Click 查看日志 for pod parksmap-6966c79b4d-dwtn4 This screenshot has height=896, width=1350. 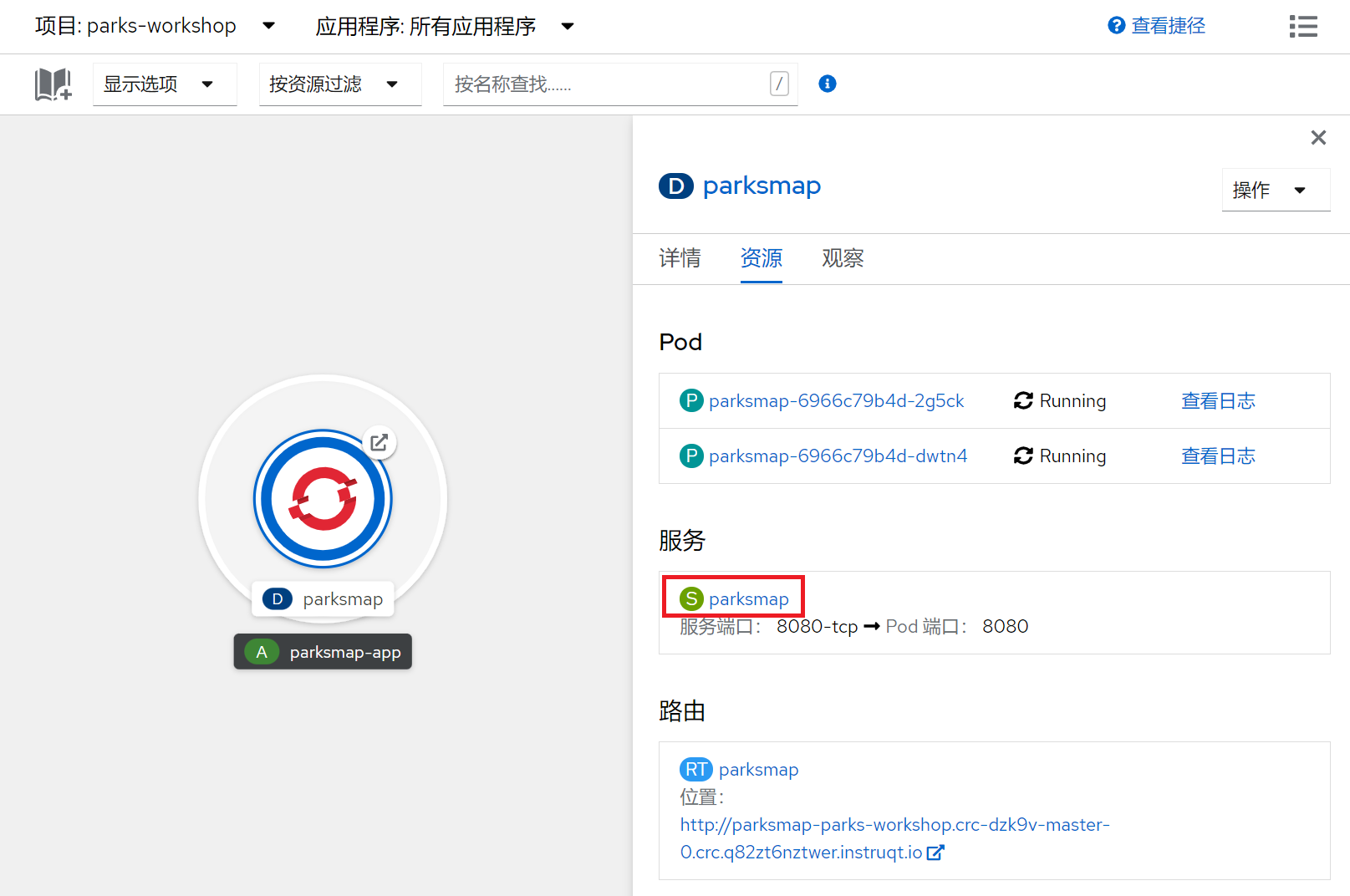[x=1218, y=456]
